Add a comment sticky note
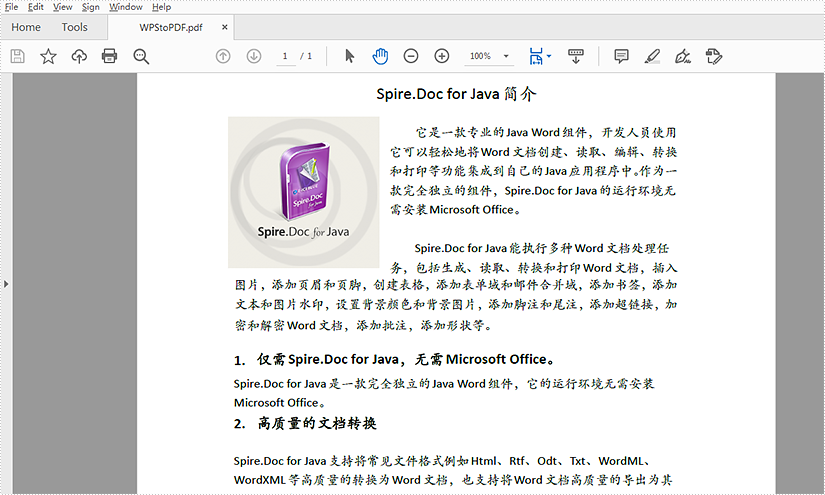This screenshot has height=495, width=825. click(x=621, y=56)
